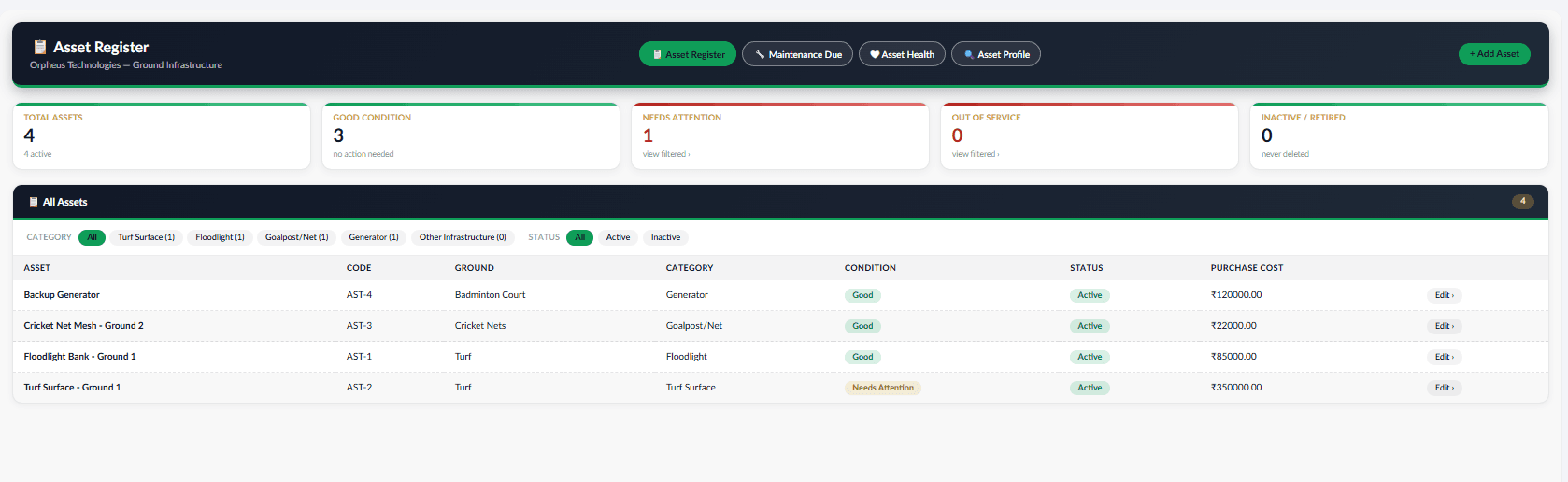Filter by Floodlight (1) category
This screenshot has width=1568, height=482.
(x=220, y=237)
